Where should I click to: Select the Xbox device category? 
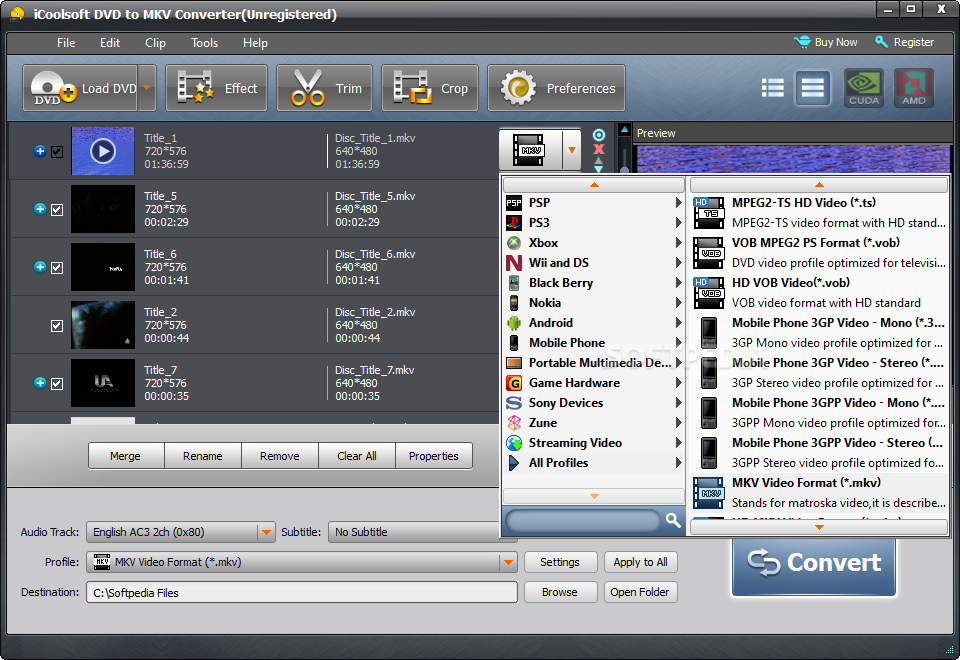593,243
